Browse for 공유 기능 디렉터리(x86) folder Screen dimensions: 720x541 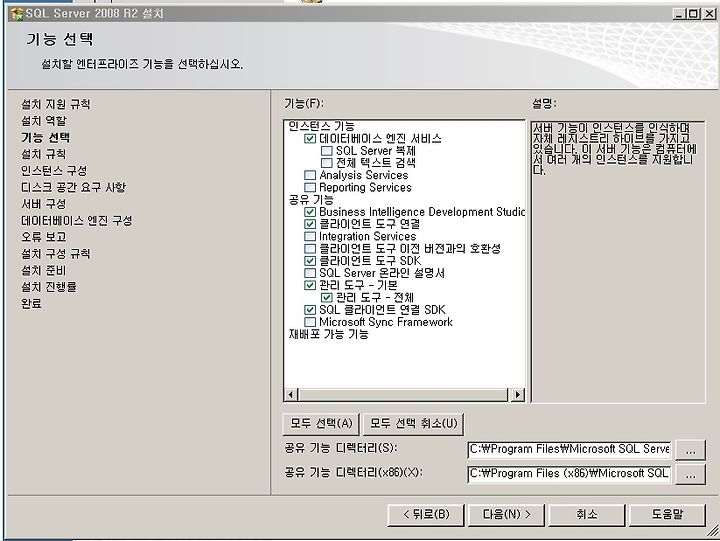[690, 474]
